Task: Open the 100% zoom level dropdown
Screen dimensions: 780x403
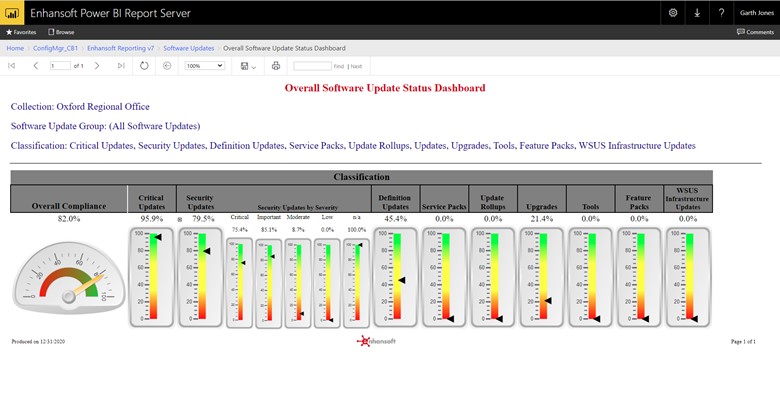Action: pyautogui.click(x=205, y=65)
